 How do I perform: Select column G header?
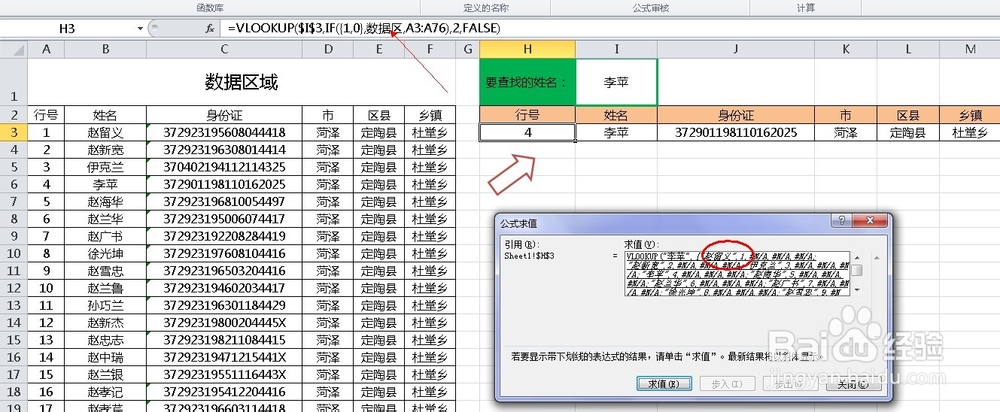(467, 49)
